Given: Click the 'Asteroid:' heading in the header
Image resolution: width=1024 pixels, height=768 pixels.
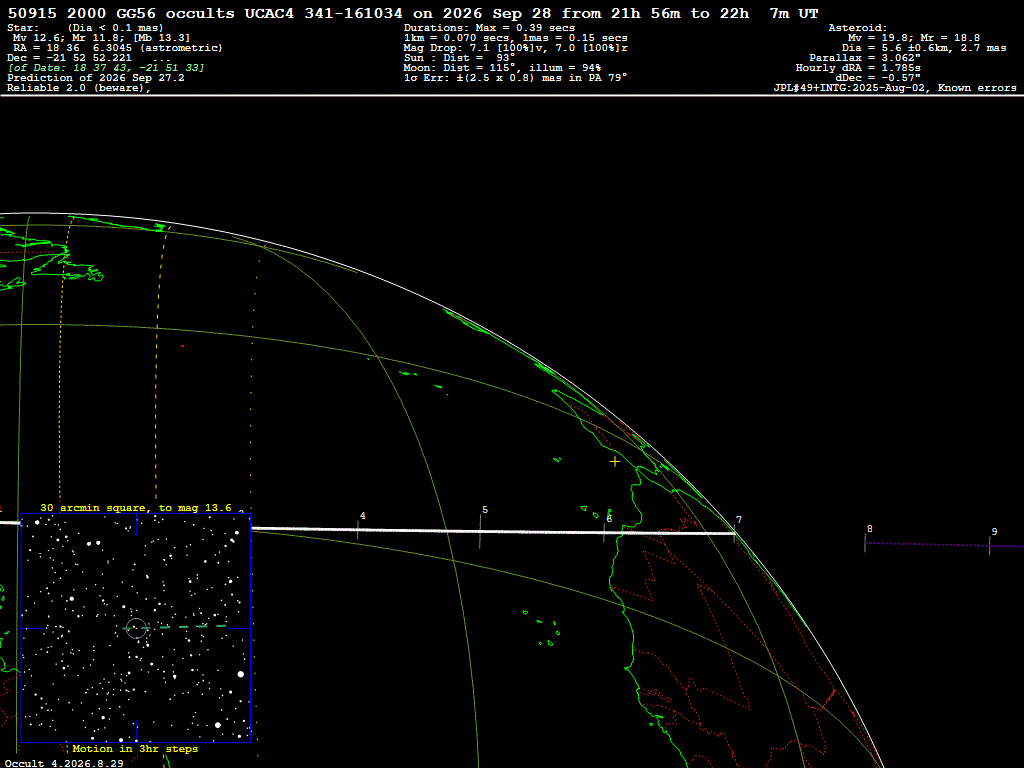Looking at the screenshot, I should (857, 28).
